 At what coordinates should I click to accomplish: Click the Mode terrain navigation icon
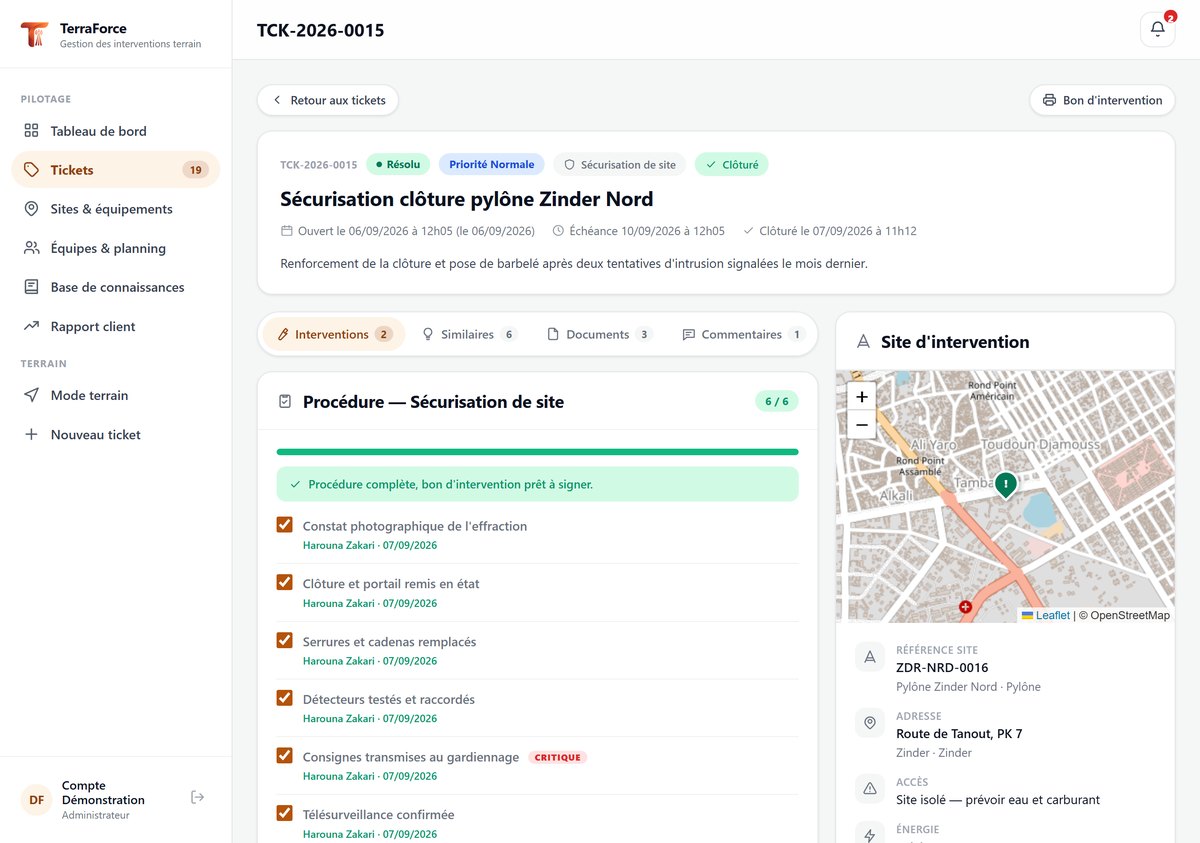click(x=31, y=395)
